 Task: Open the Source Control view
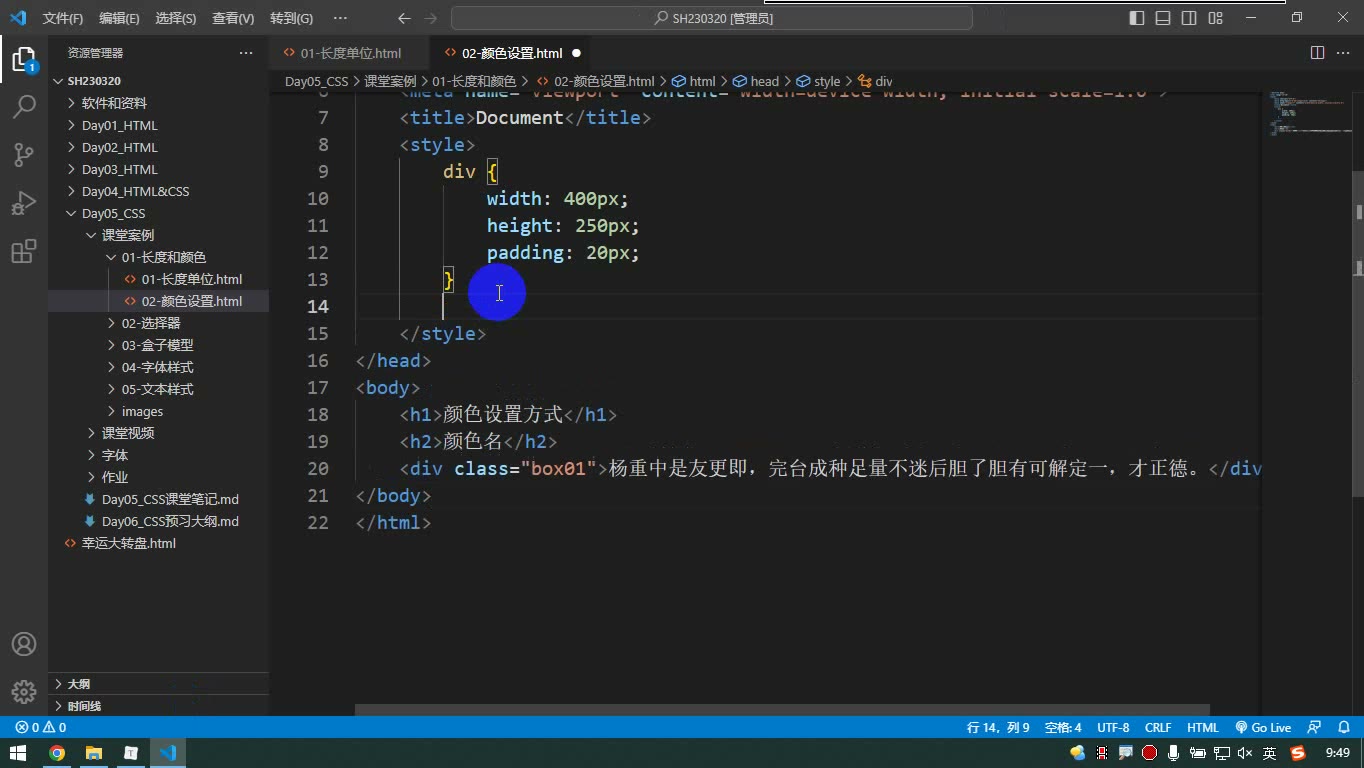[x=24, y=154]
